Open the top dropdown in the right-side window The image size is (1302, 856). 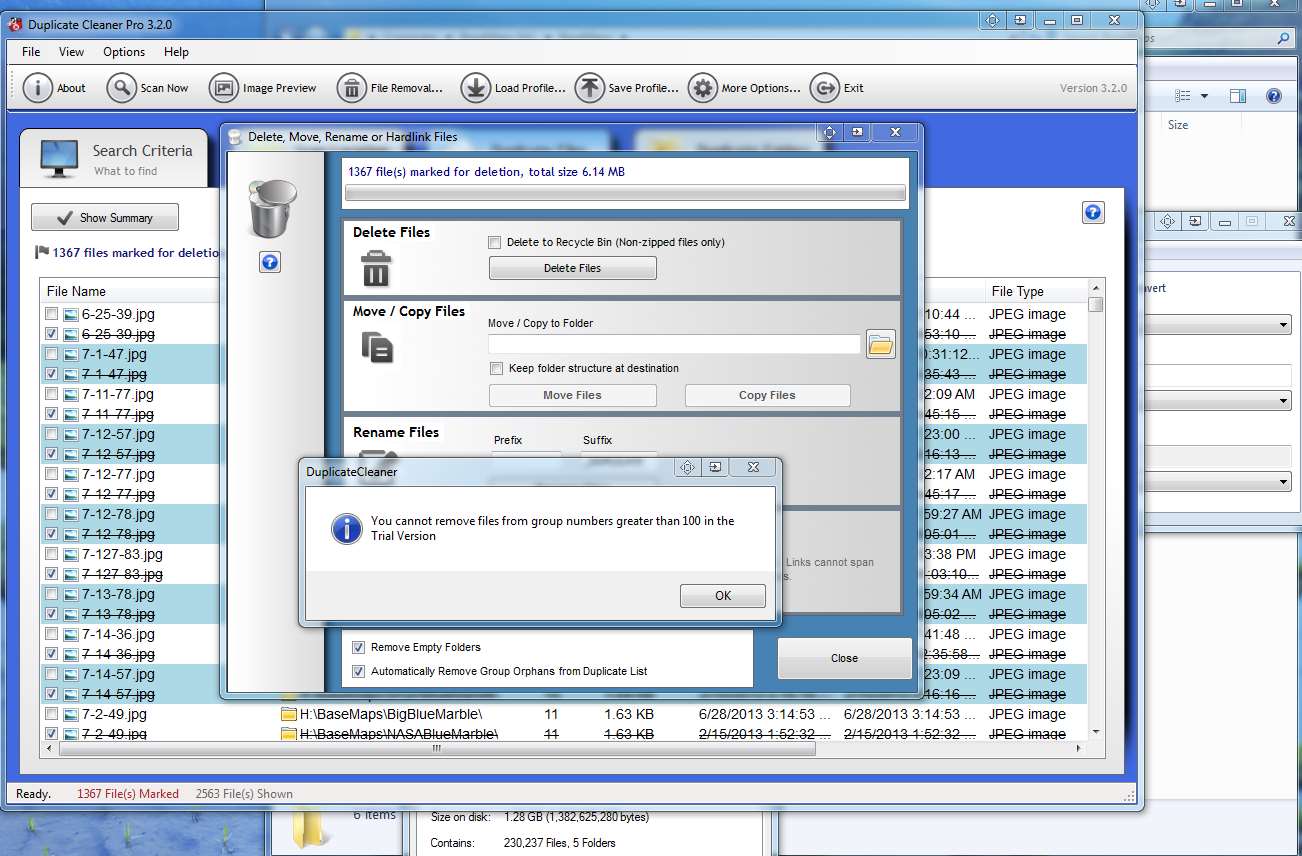click(1283, 325)
